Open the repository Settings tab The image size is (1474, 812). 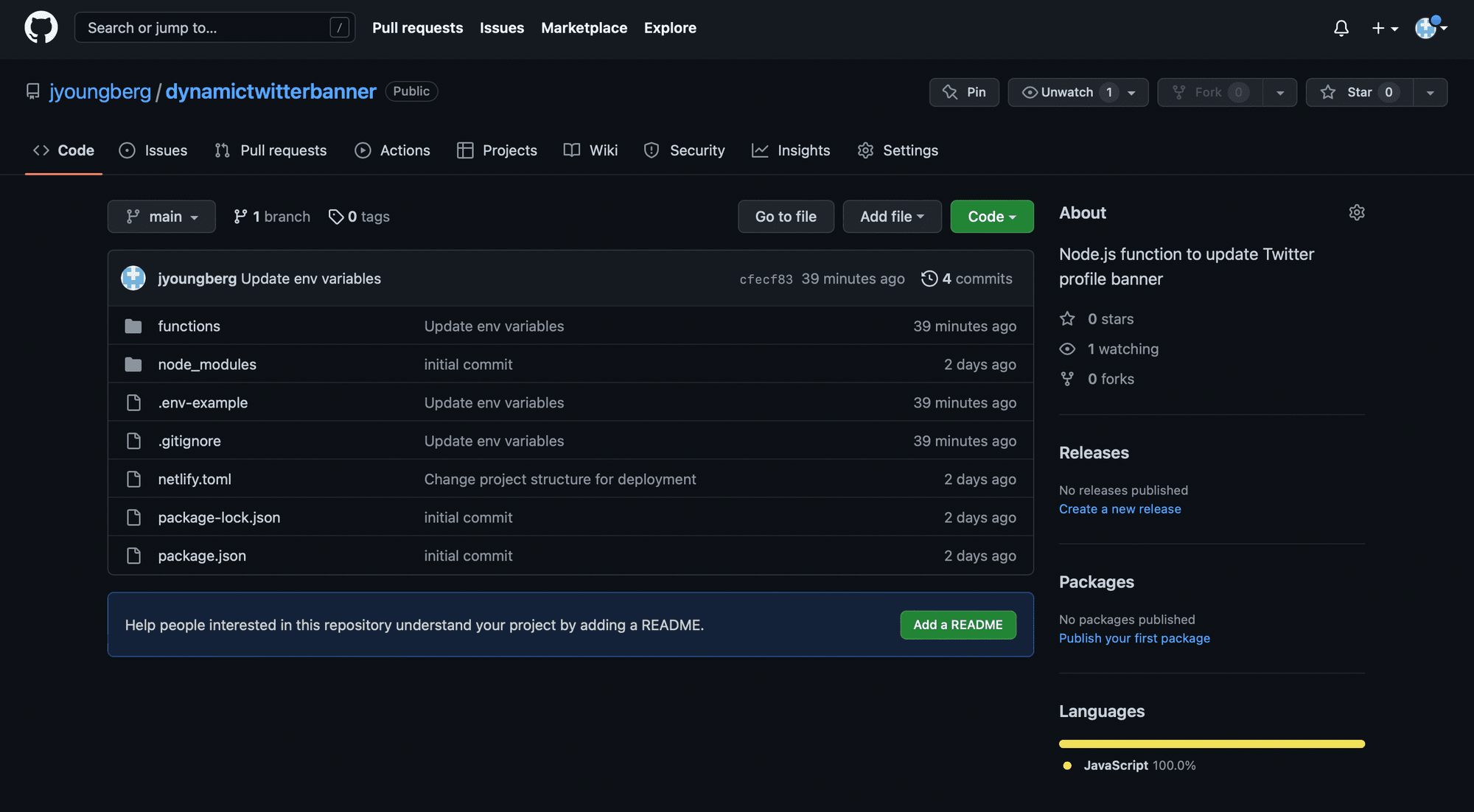898,150
